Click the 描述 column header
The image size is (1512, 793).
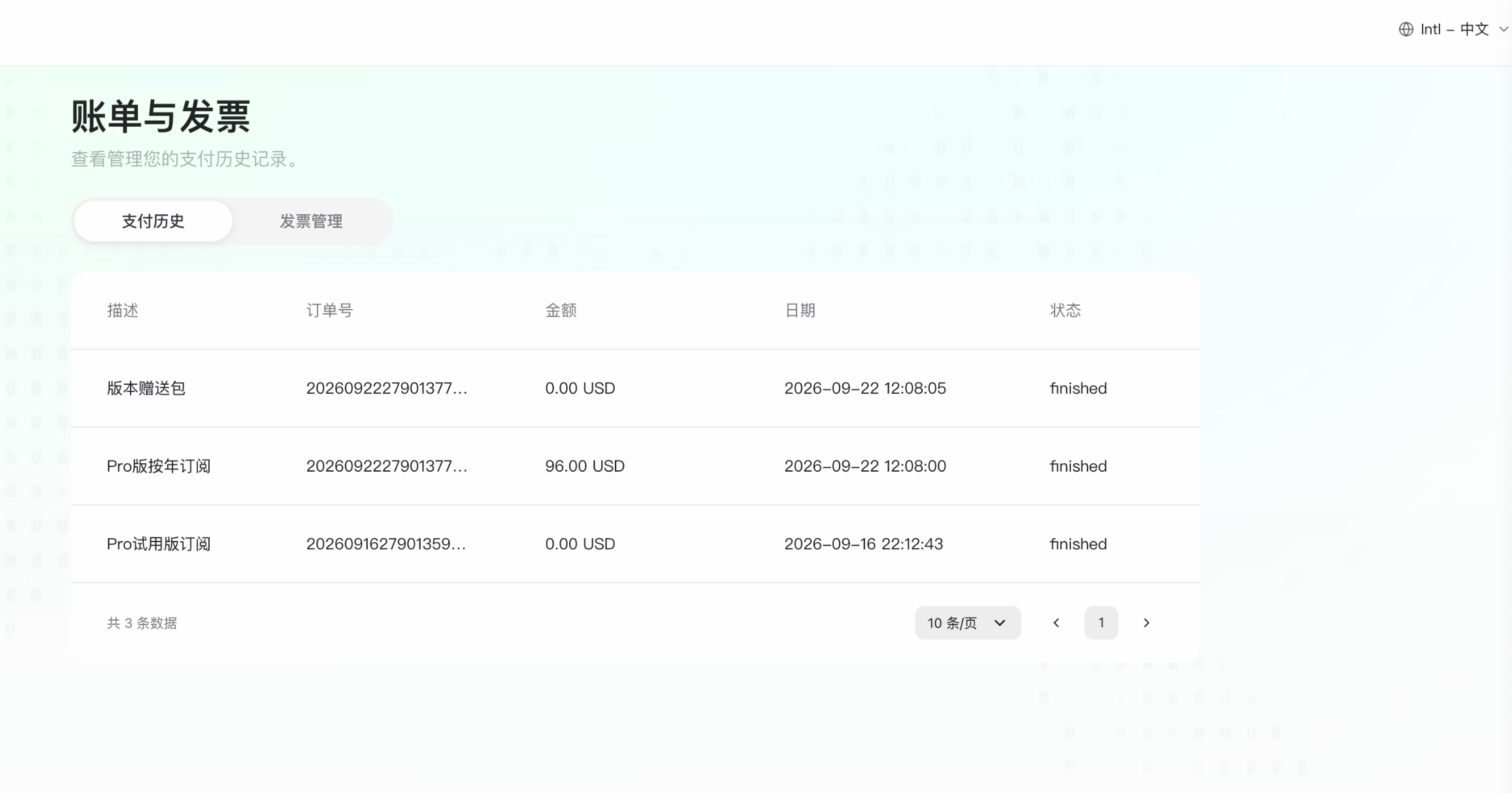[123, 310]
